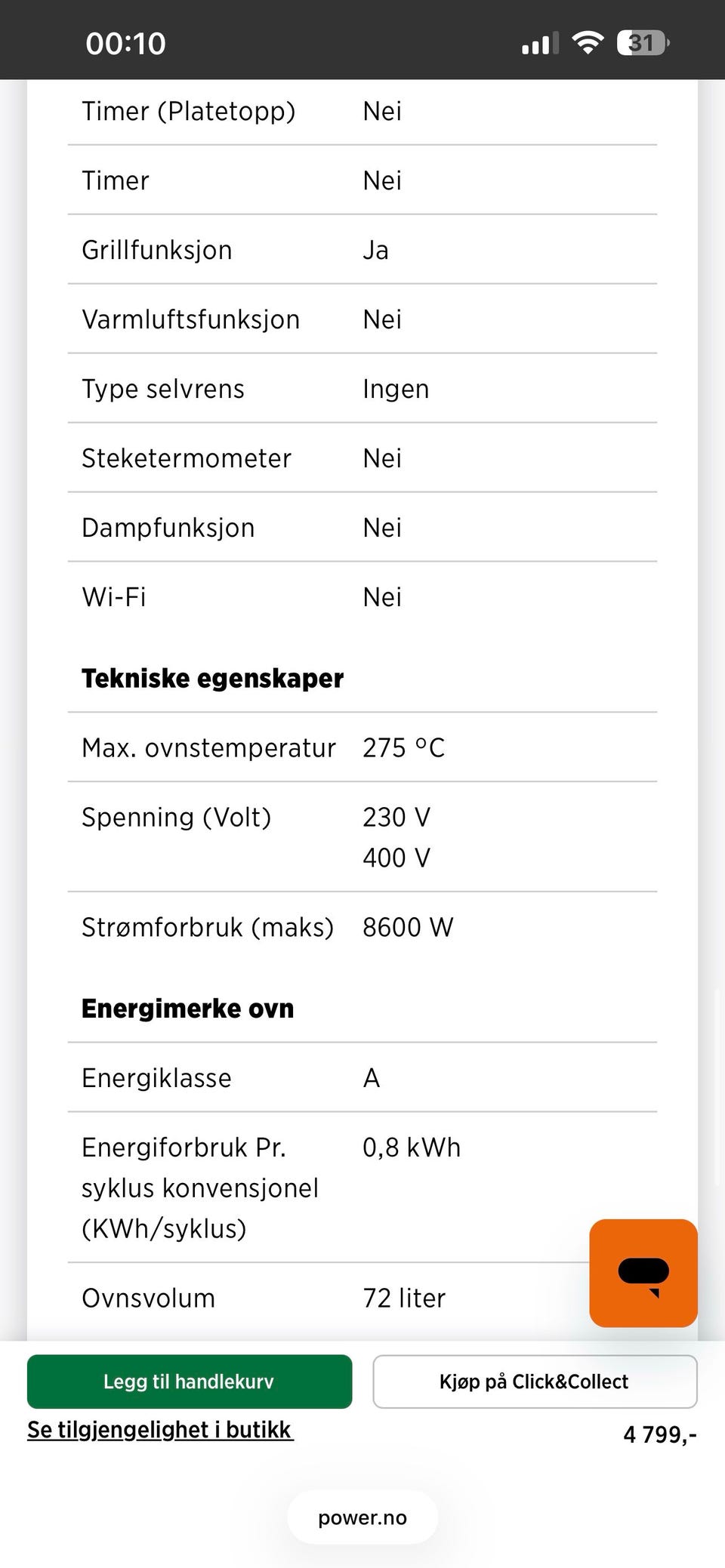This screenshot has width=725, height=1568.
Task: Choose Kjøp på Click&Collect
Action: [535, 1382]
